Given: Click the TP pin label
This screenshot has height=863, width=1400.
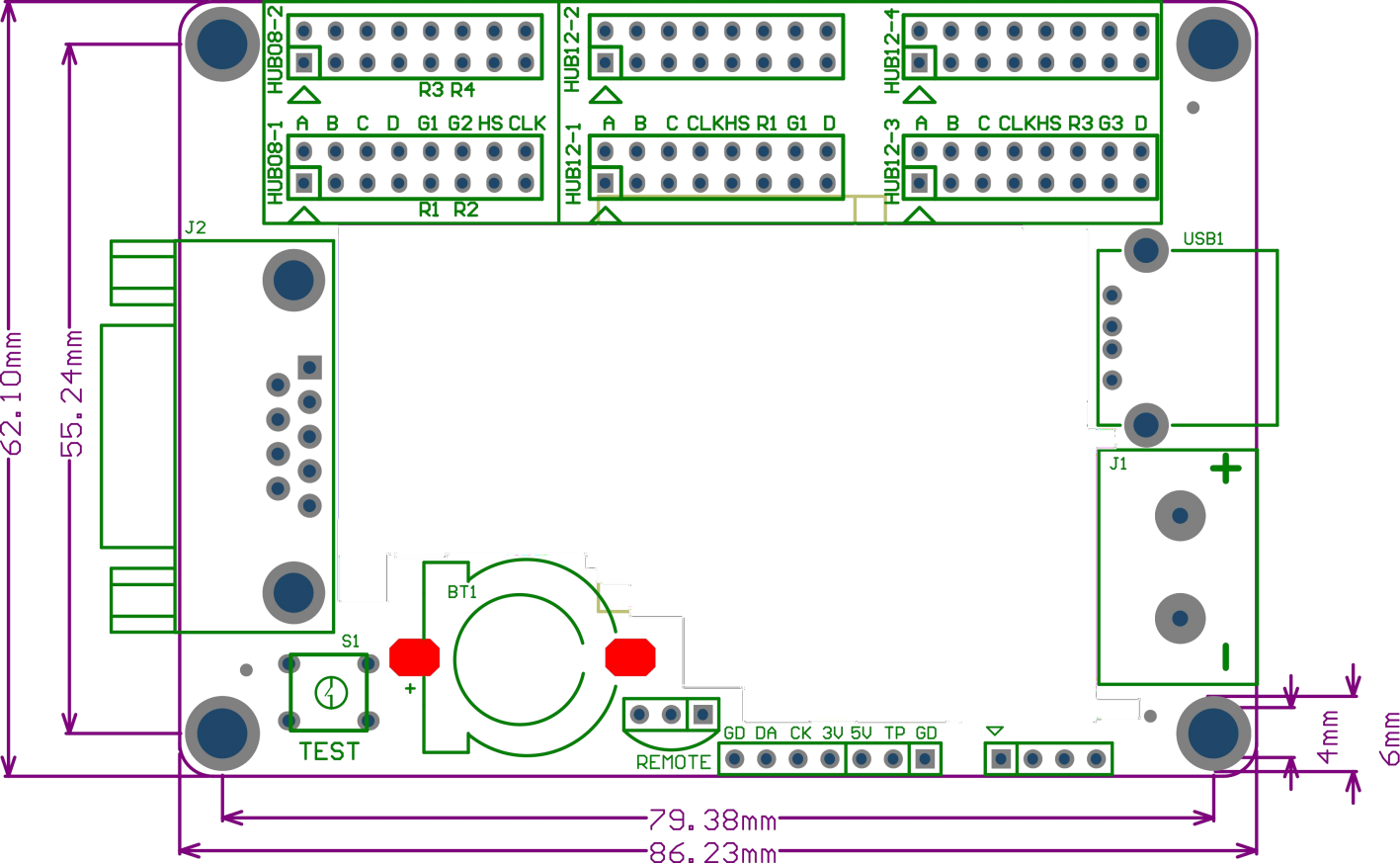Looking at the screenshot, I should click(x=894, y=734).
